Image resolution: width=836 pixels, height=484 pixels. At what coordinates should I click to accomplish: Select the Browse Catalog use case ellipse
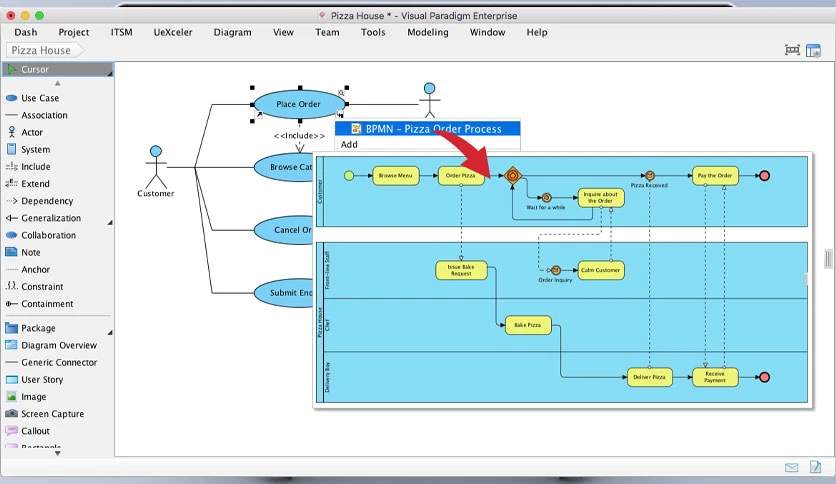(x=284, y=167)
